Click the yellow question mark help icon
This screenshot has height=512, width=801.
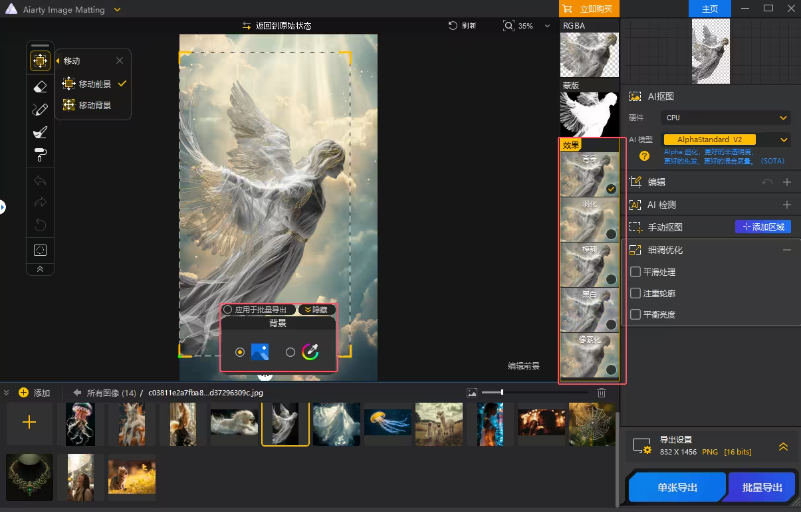point(644,156)
